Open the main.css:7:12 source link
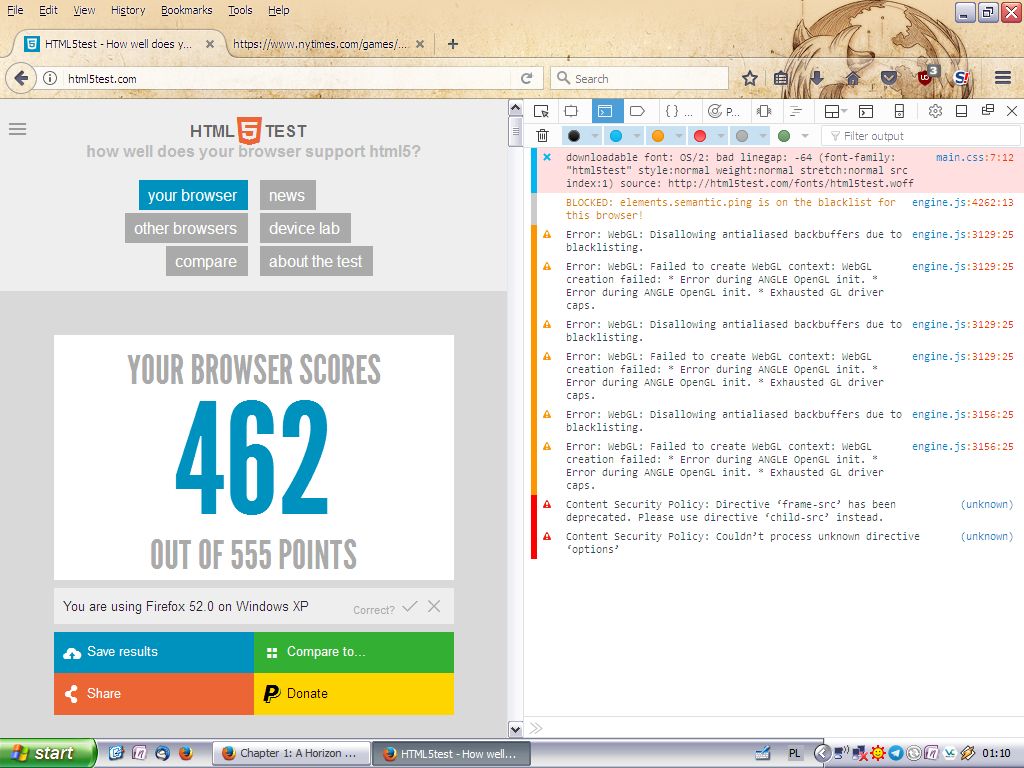The image size is (1024, 768). tap(974, 157)
